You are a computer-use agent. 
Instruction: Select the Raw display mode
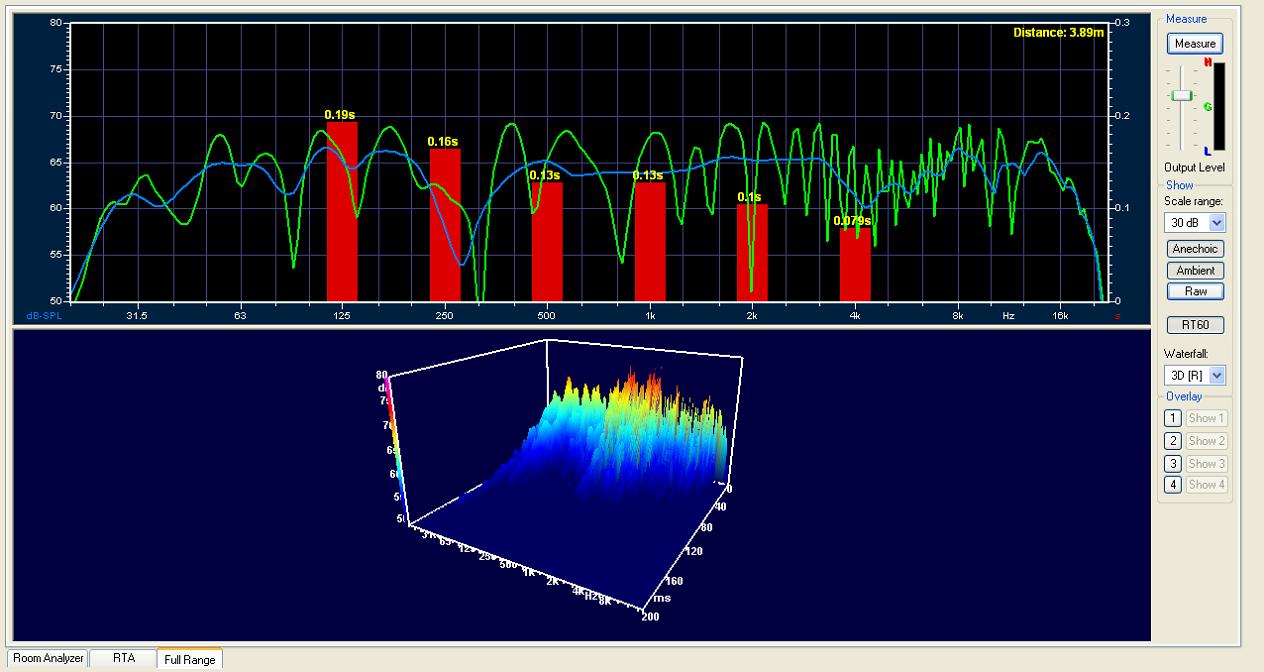pos(1195,291)
